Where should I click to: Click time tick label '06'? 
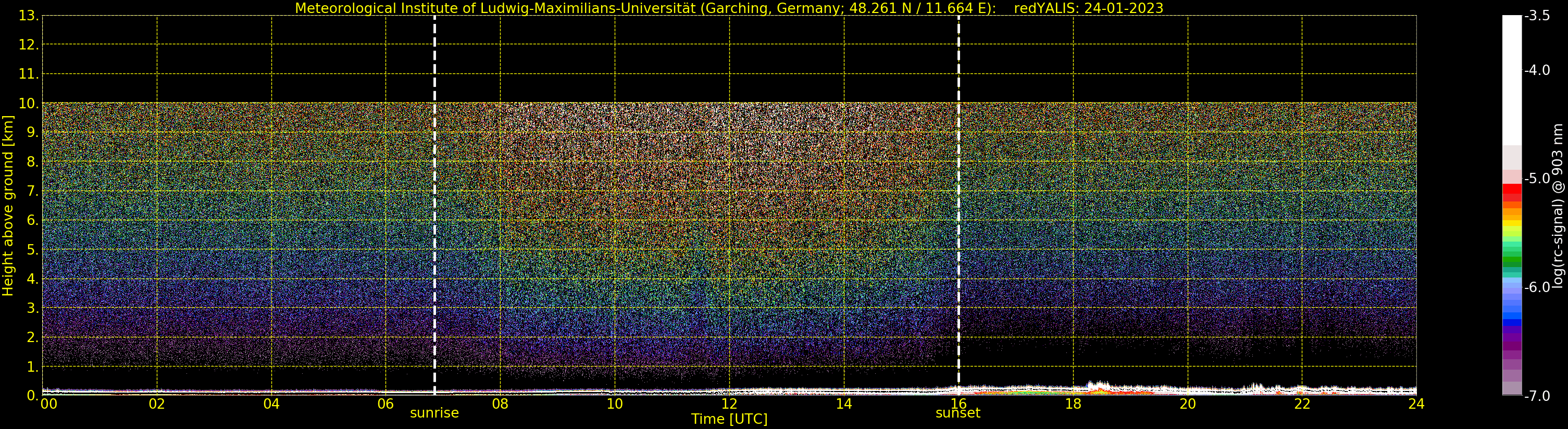pos(385,404)
